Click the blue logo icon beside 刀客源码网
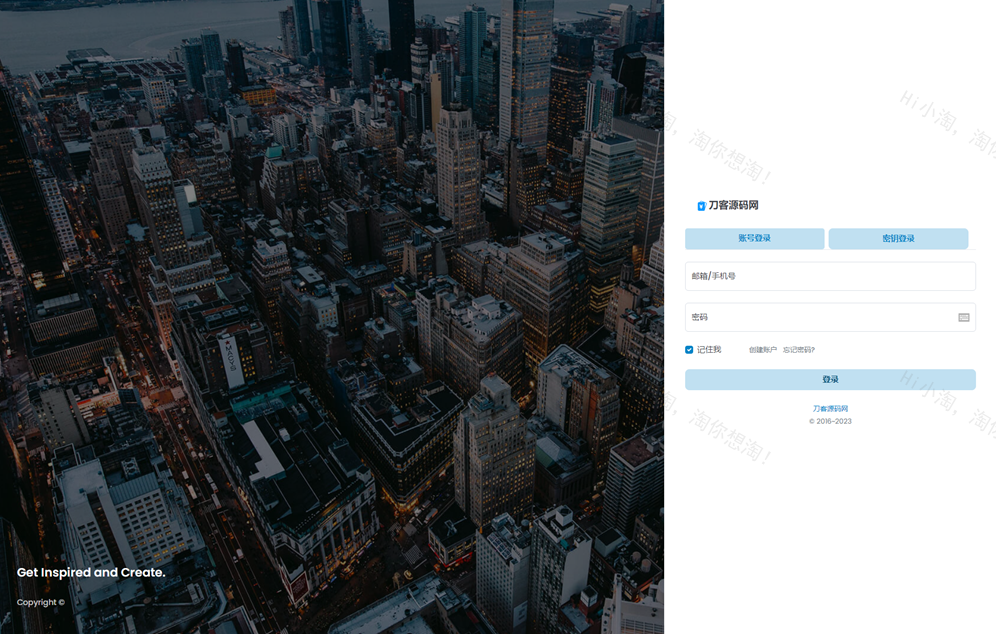Viewport: 996px width, 634px height. [701, 206]
